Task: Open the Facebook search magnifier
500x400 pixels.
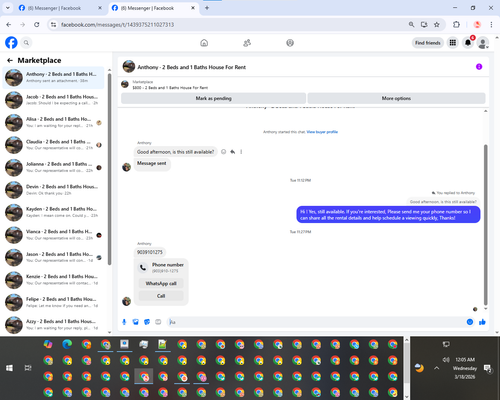Action: (x=26, y=43)
